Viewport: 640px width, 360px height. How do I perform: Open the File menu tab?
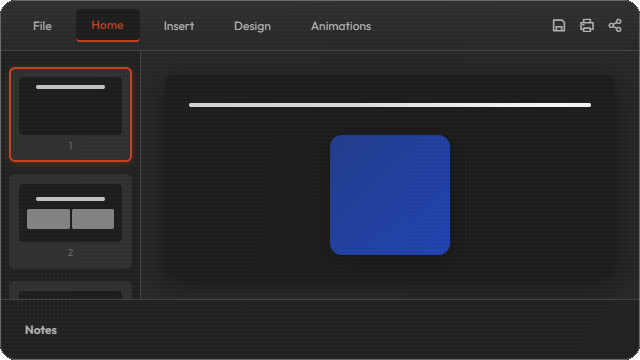tap(42, 26)
